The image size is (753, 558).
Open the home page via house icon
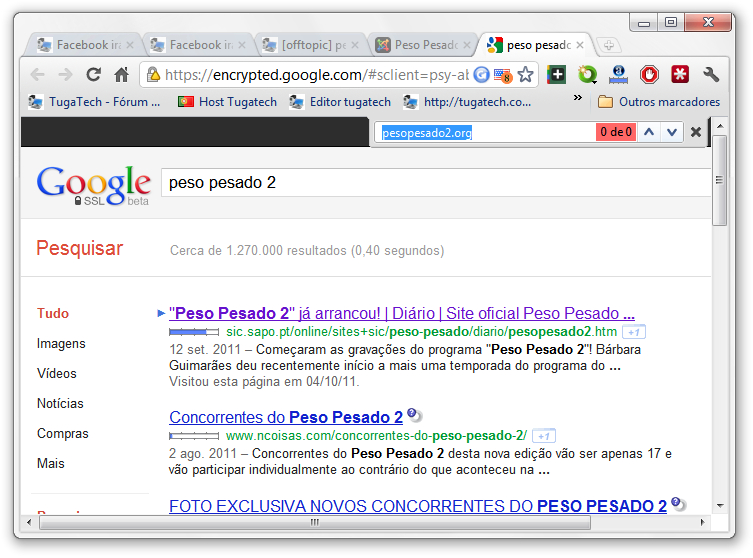pos(121,75)
